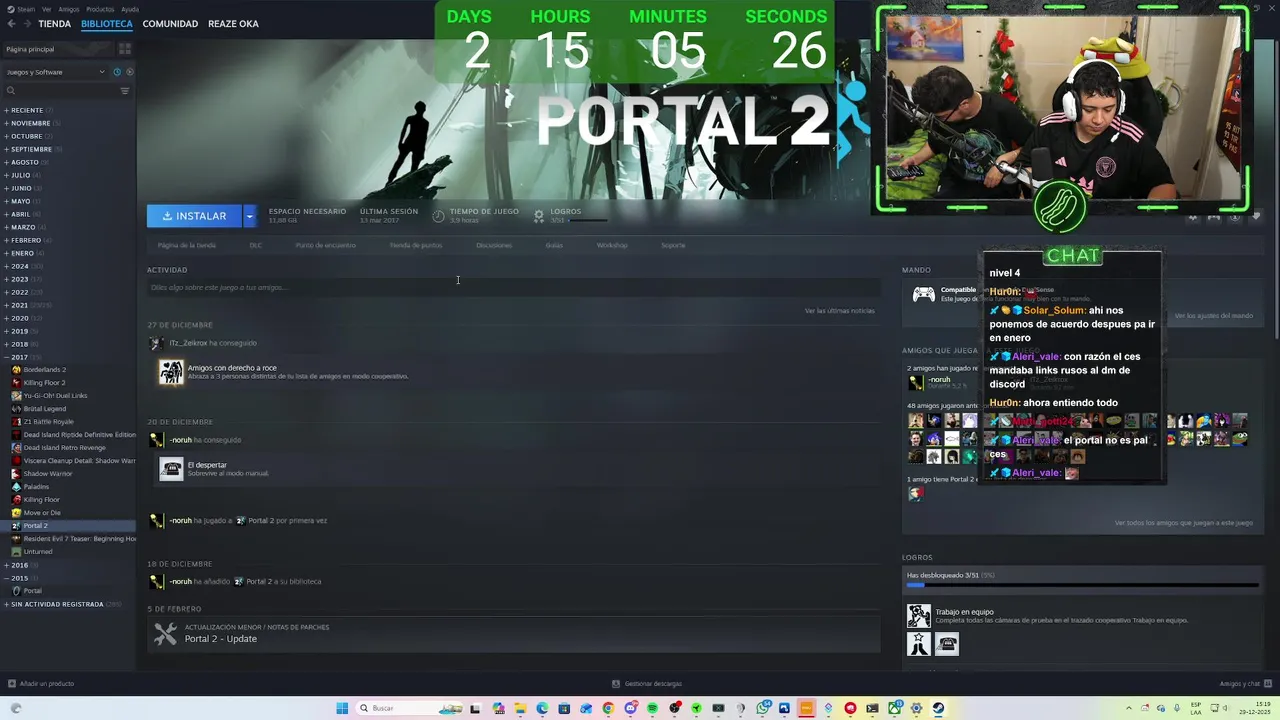Image resolution: width=1280 pixels, height=720 pixels.
Task: Click the Windows taskbar Buscar search box
Action: [408, 708]
